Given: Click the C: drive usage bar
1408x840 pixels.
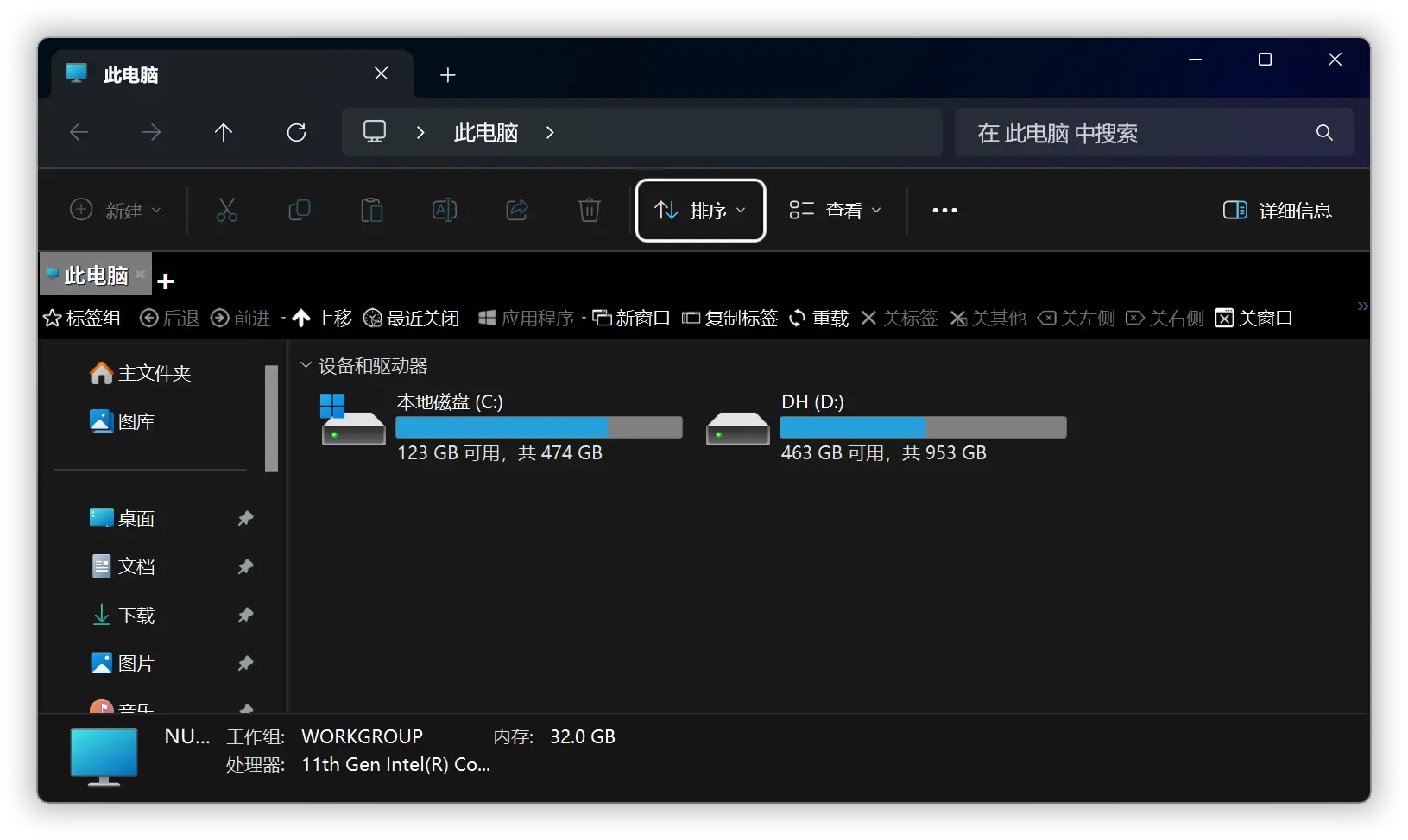Looking at the screenshot, I should (x=539, y=427).
